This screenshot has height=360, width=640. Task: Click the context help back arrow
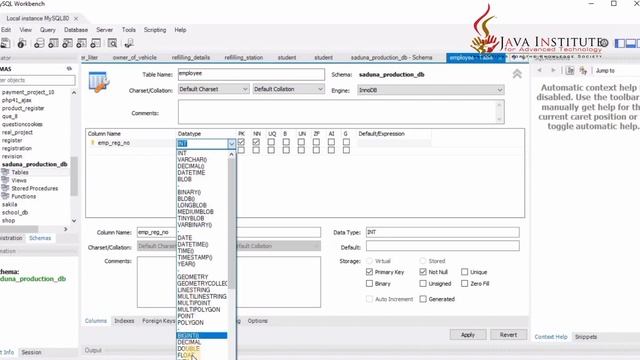pyautogui.click(x=540, y=70)
